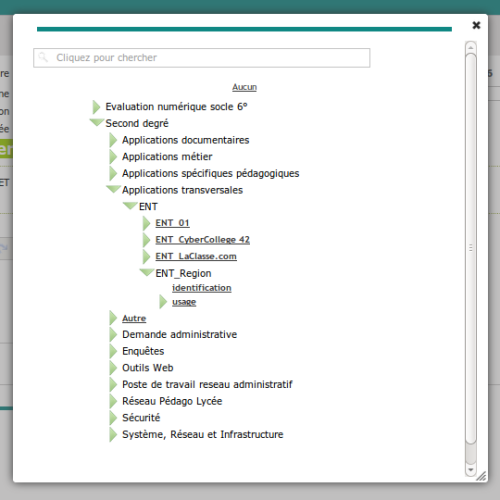
Task: Expand Evaluation numérique socle 6° node
Action: [x=96, y=107]
